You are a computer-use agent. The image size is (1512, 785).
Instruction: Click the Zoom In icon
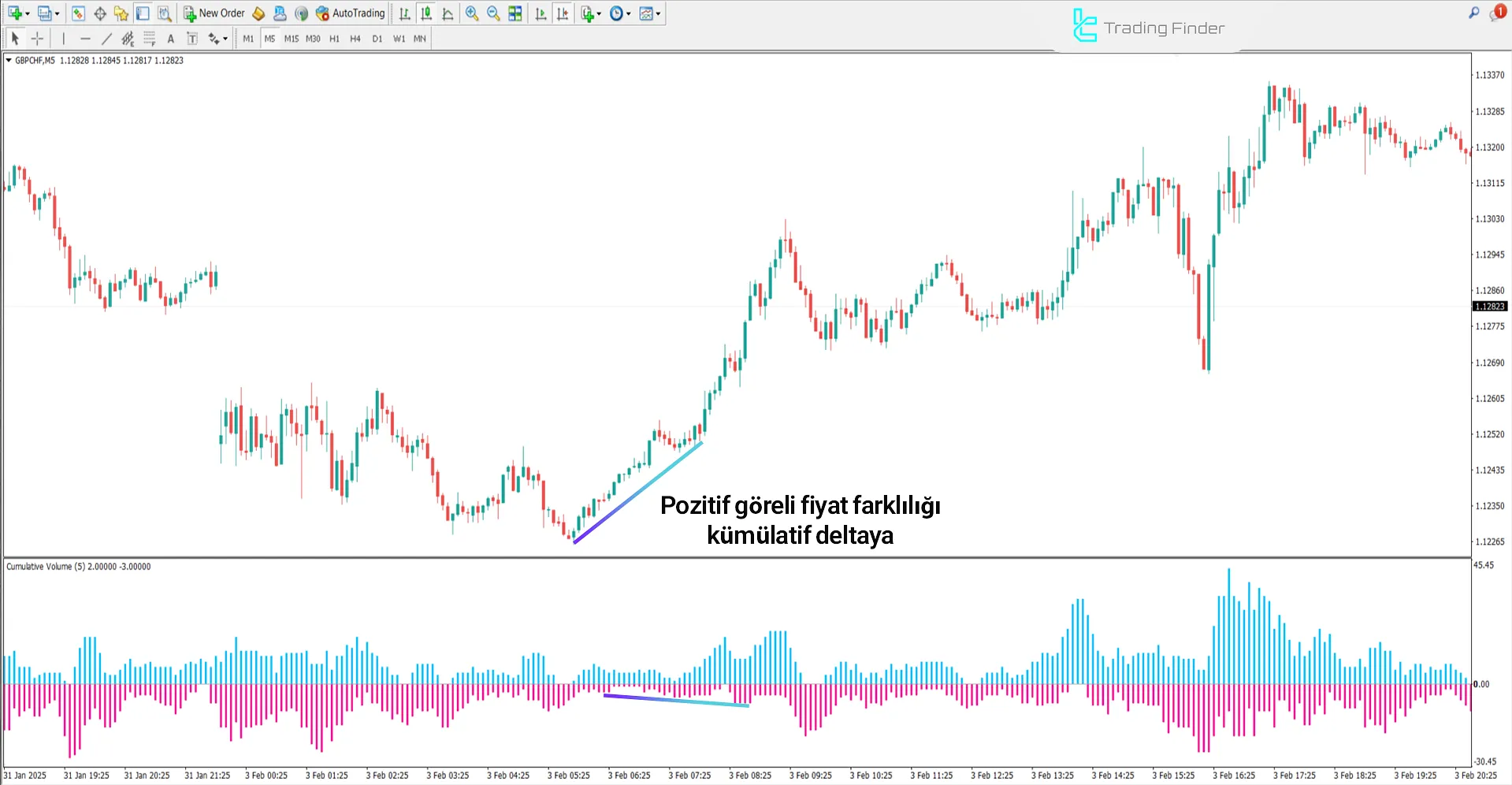pos(473,13)
